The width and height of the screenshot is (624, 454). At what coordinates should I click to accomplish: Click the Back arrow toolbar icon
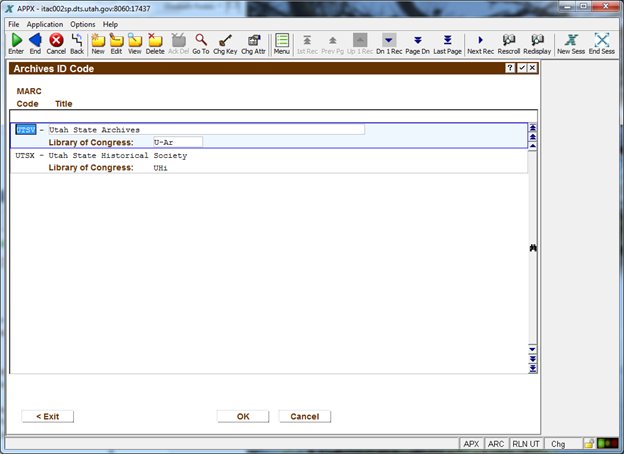(x=76, y=43)
